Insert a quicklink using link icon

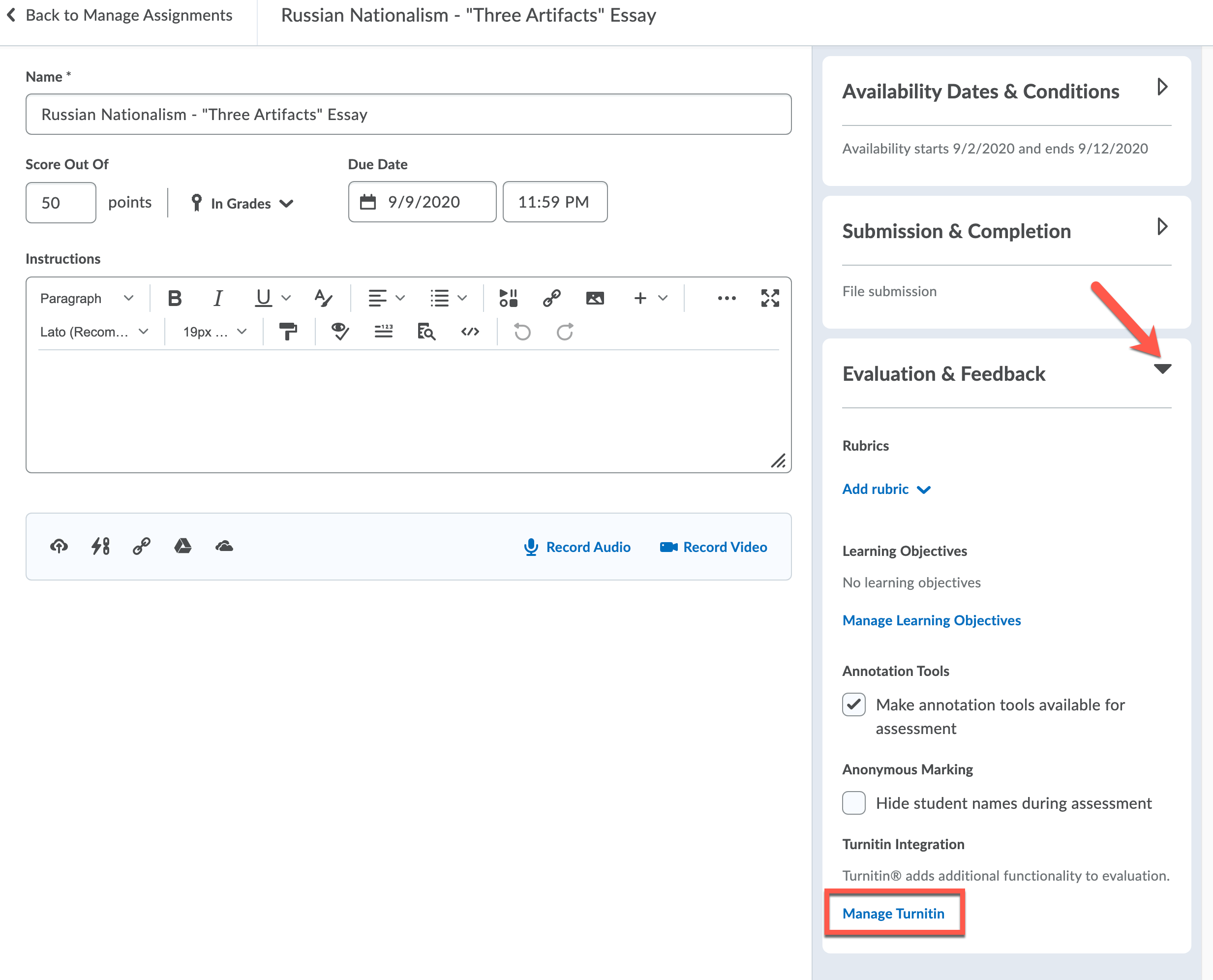tap(551, 298)
